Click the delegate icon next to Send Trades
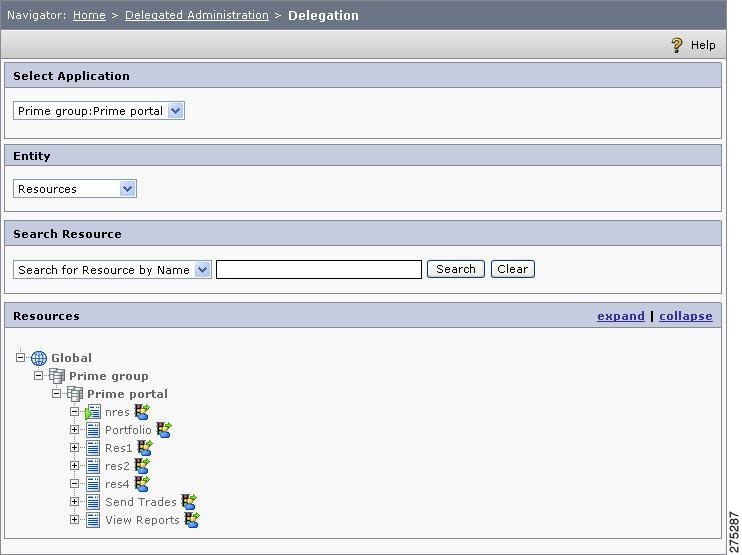 tap(189, 502)
